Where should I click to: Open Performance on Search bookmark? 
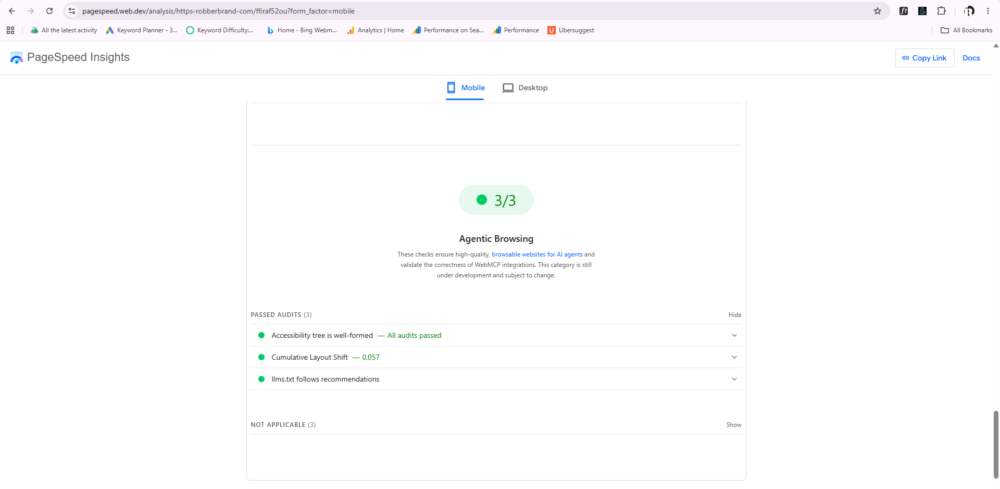[449, 30]
